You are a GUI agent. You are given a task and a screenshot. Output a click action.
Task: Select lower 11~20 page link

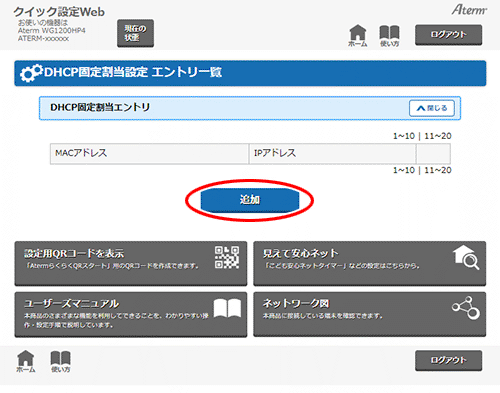click(x=438, y=170)
